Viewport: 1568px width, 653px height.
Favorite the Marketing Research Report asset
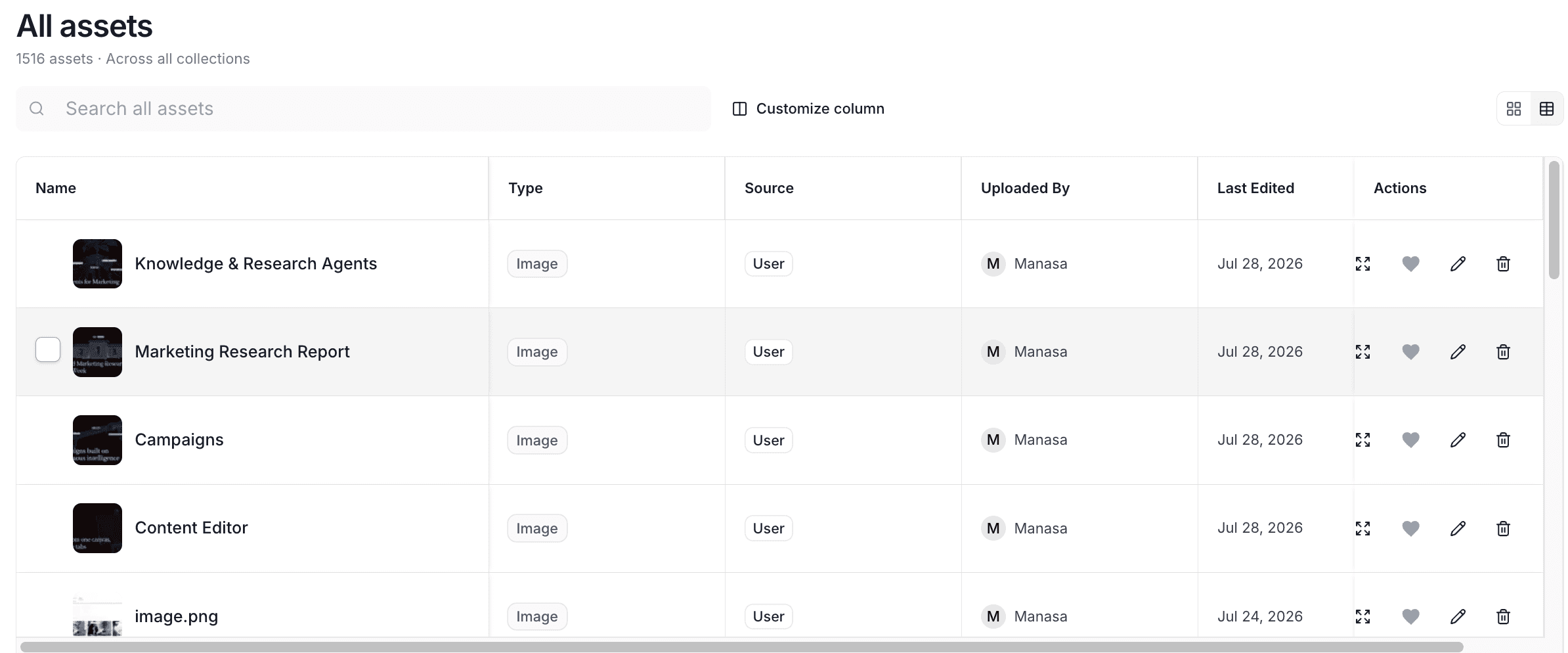pos(1410,351)
